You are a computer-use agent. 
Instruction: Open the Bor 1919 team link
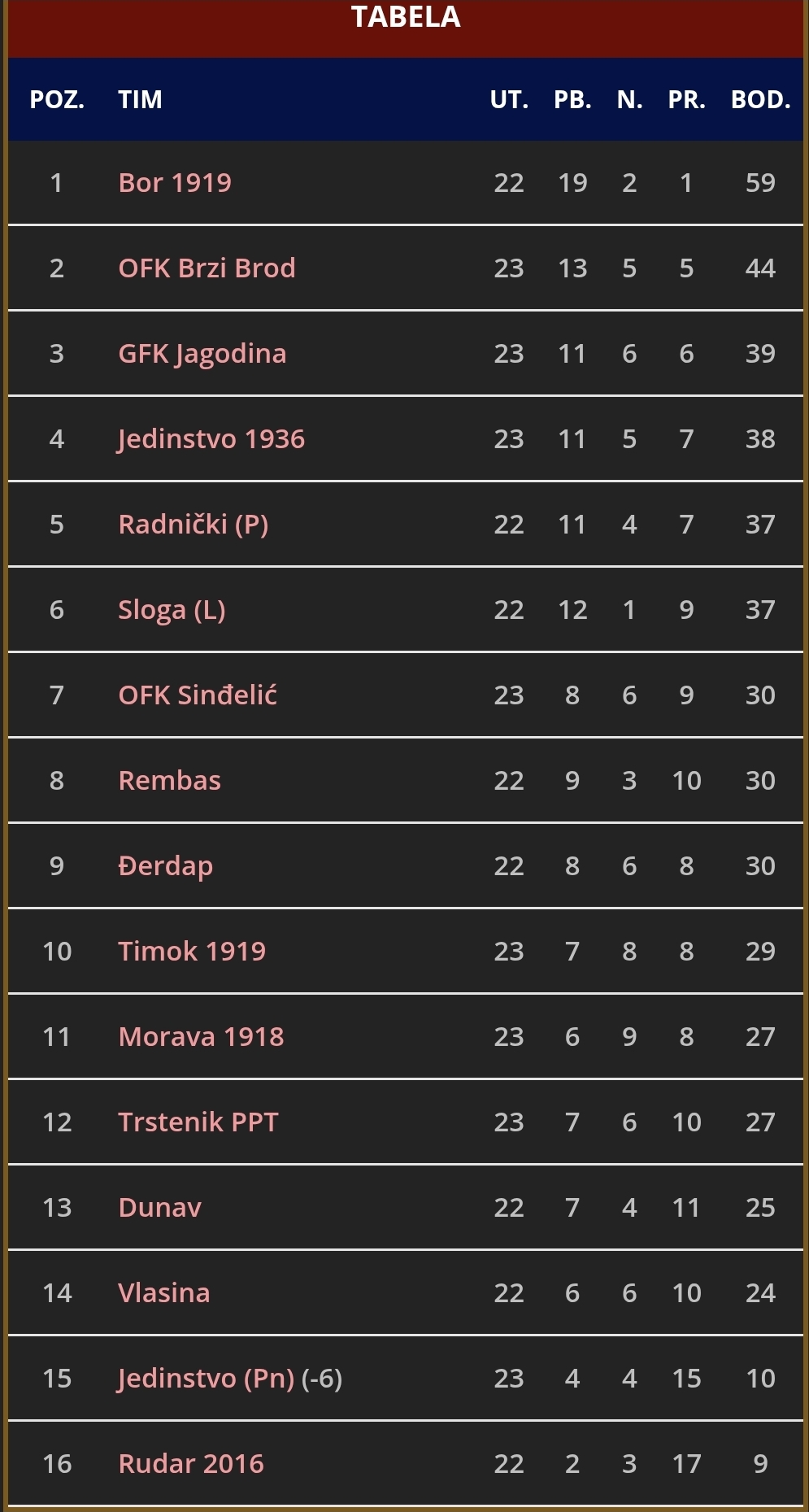tap(175, 183)
